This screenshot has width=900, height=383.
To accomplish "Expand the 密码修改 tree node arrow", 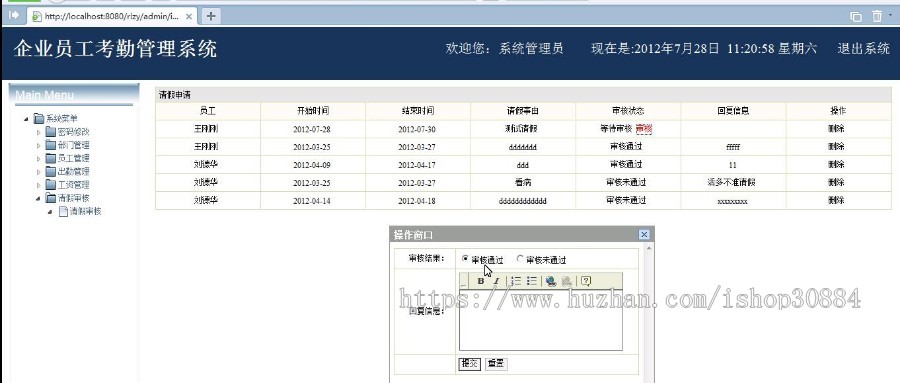I will pyautogui.click(x=38, y=133).
